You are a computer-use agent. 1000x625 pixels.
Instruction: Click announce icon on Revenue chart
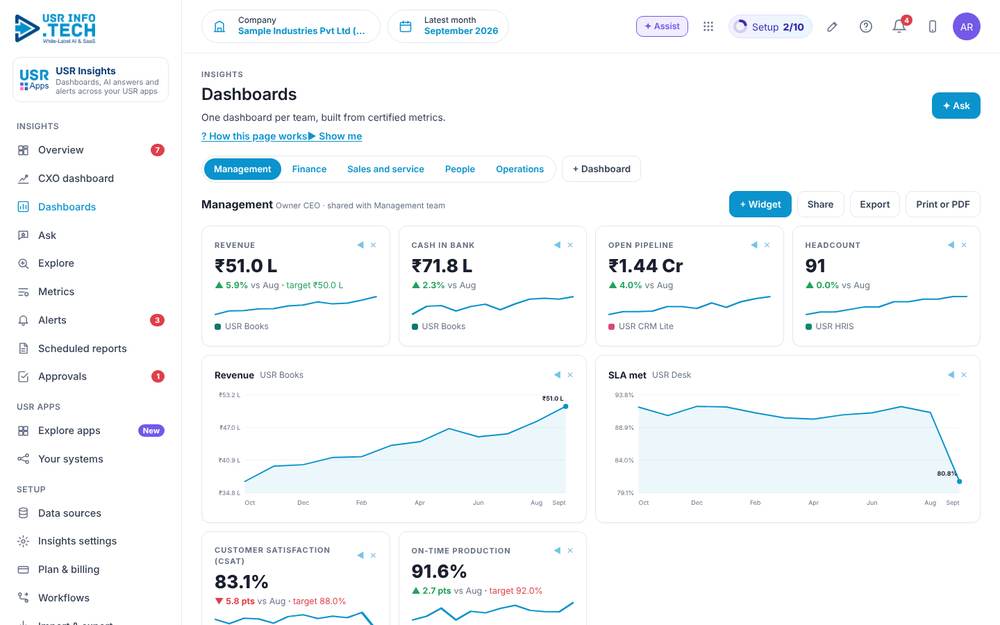tap(557, 375)
